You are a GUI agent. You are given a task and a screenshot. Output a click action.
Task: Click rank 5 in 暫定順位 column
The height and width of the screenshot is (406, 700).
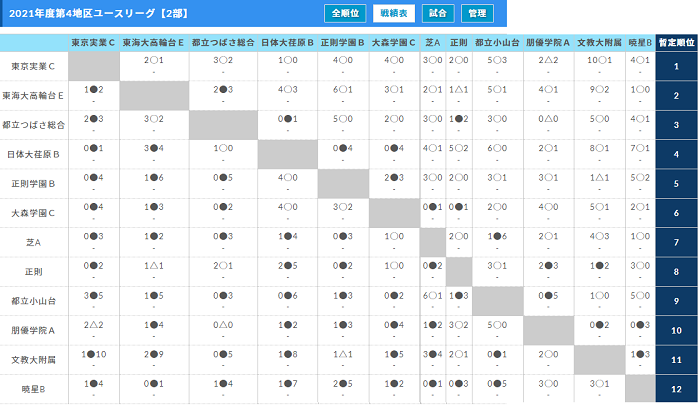[x=676, y=184]
